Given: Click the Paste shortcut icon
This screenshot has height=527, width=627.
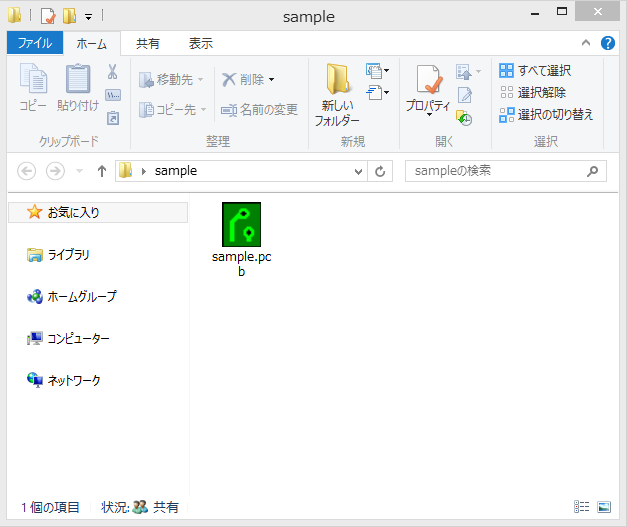Looking at the screenshot, I should [113, 118].
